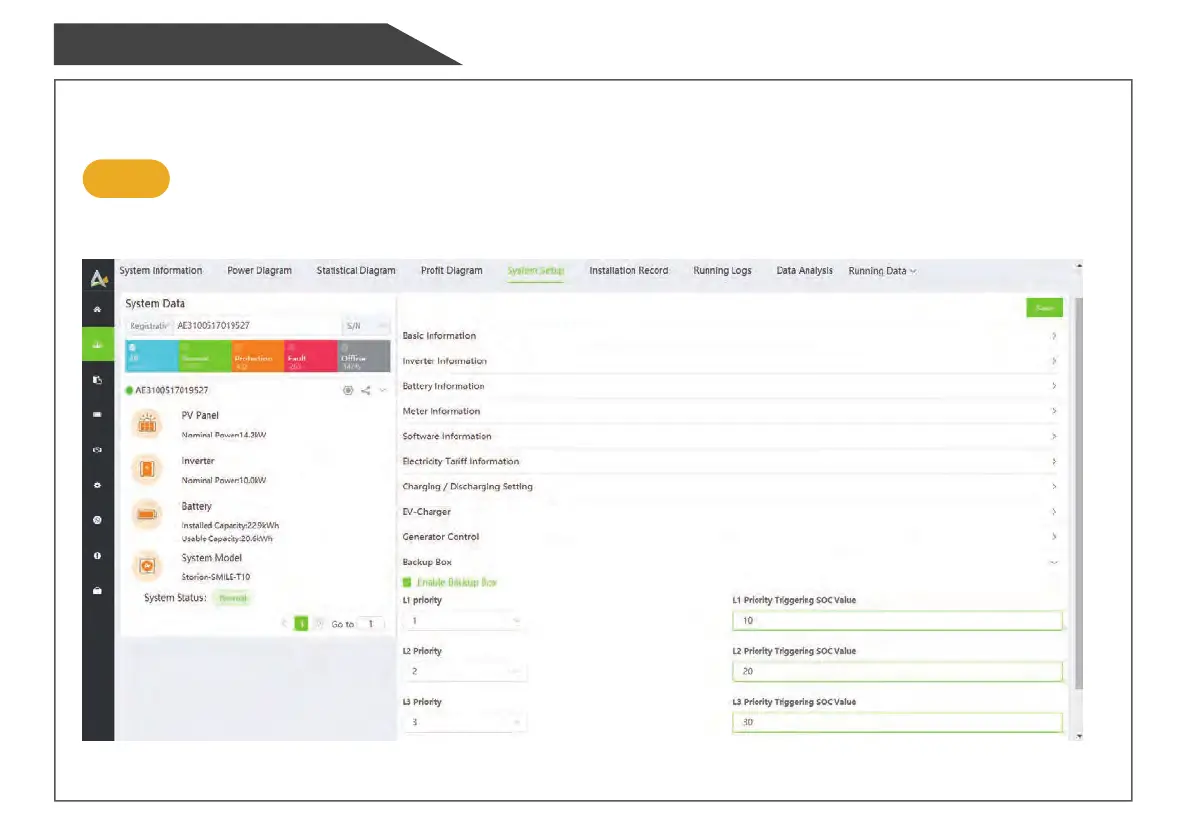This screenshot has width=1191, height=839.
Task: Expand Basic Information section
Action: click(730, 336)
